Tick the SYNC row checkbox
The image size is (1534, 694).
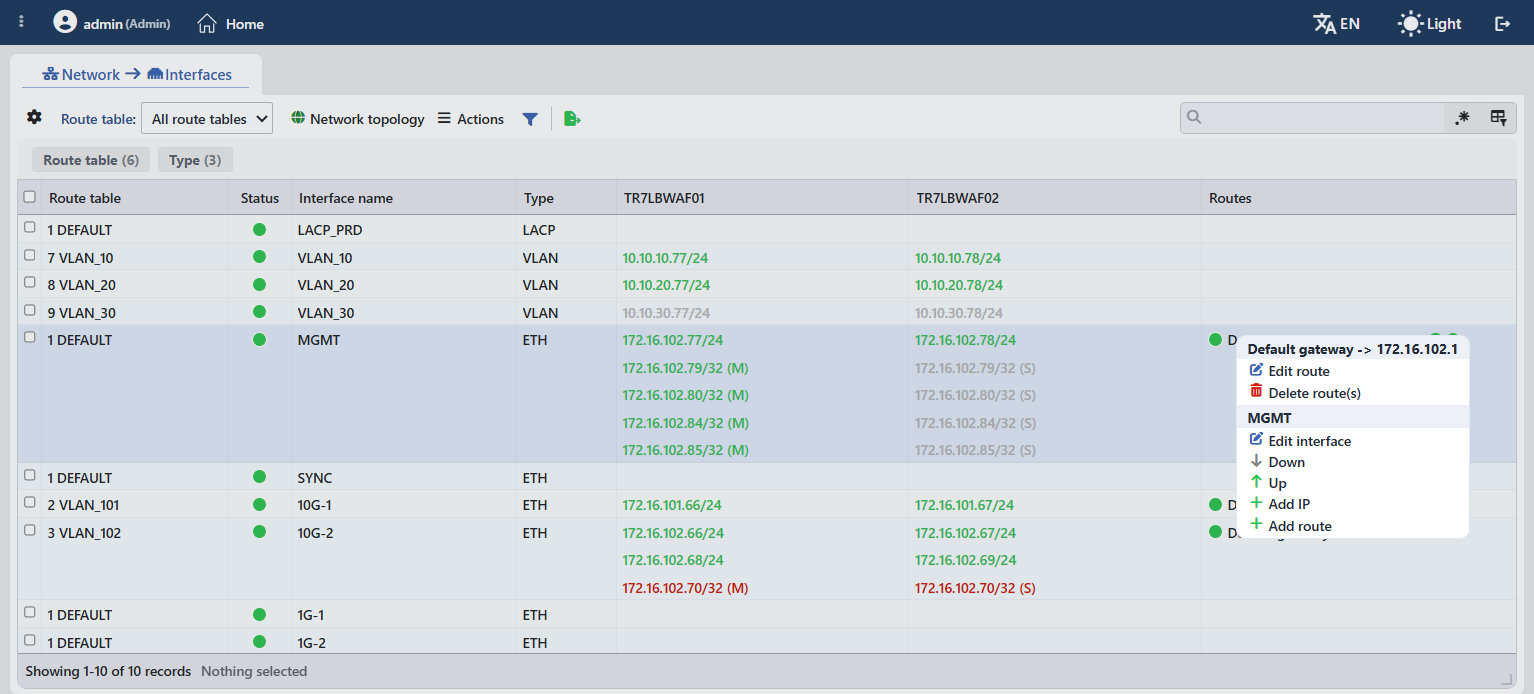point(30,476)
